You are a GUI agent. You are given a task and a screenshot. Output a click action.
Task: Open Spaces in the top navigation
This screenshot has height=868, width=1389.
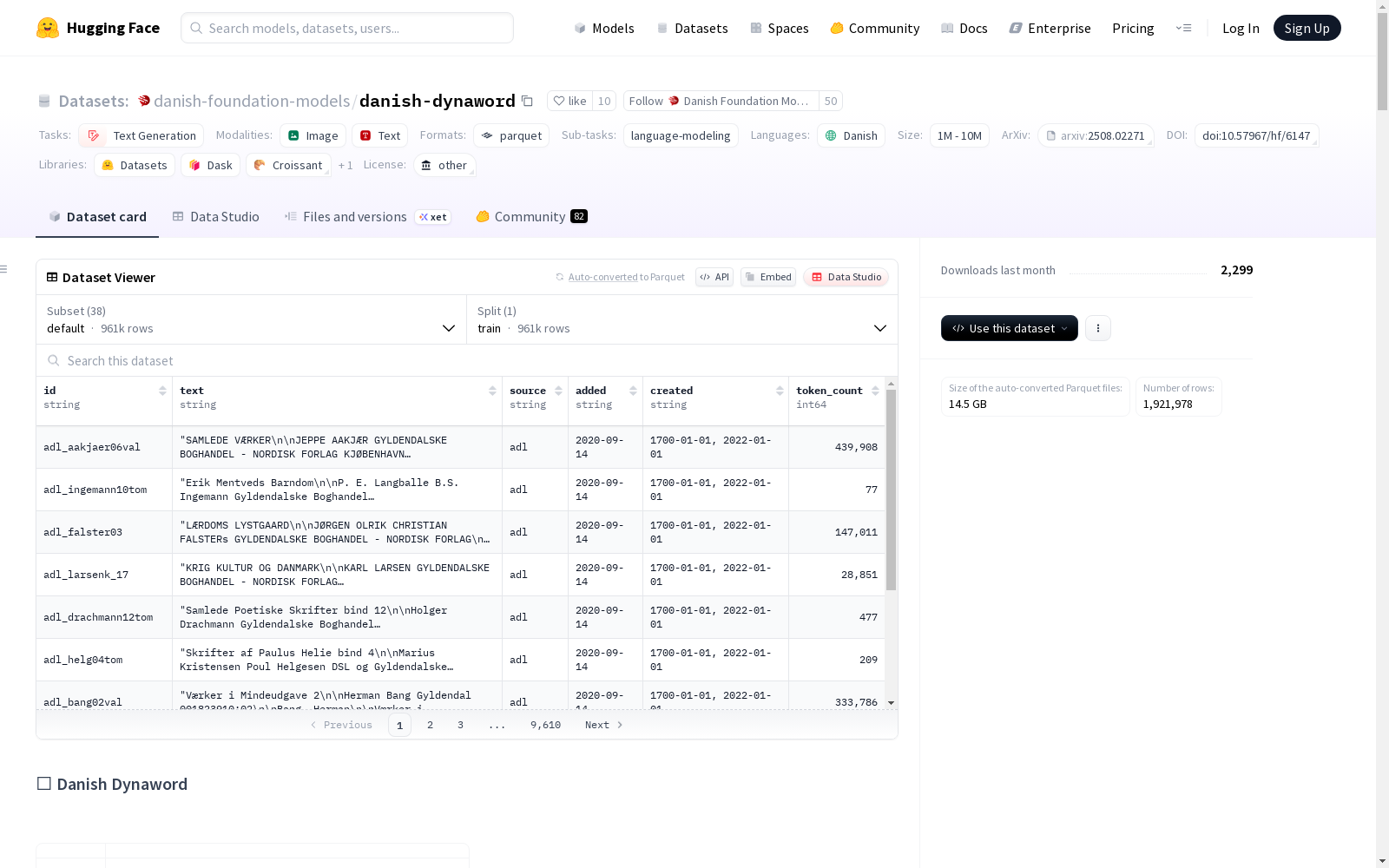tap(780, 28)
